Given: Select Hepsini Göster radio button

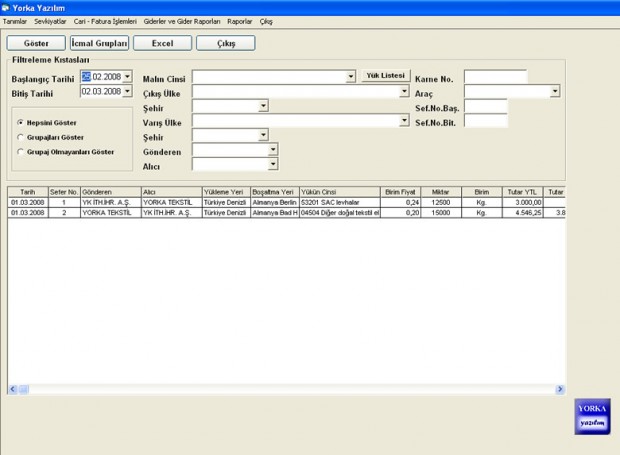Looking at the screenshot, I should coord(21,123).
